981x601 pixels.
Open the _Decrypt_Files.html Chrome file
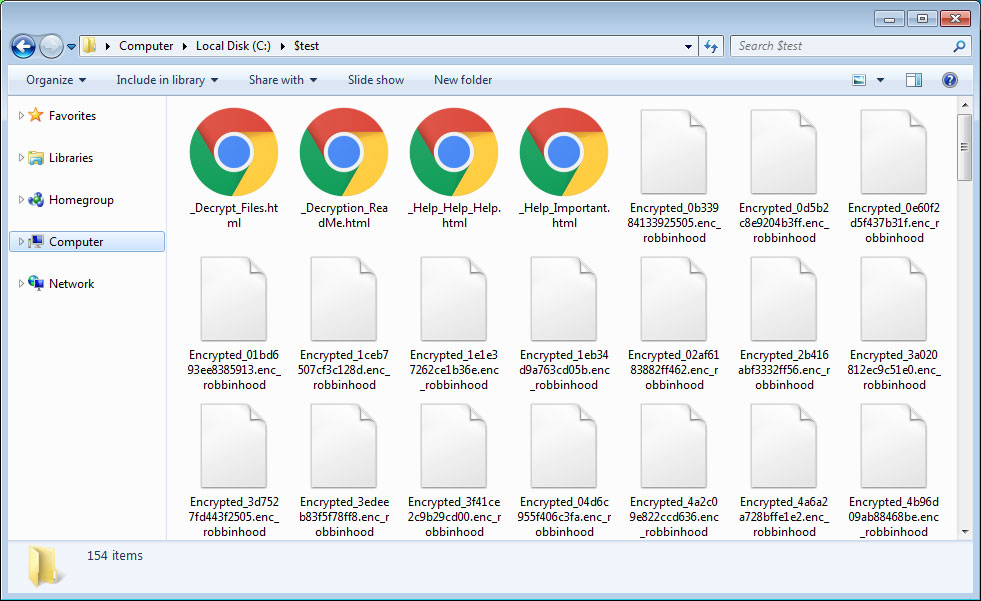[233, 152]
